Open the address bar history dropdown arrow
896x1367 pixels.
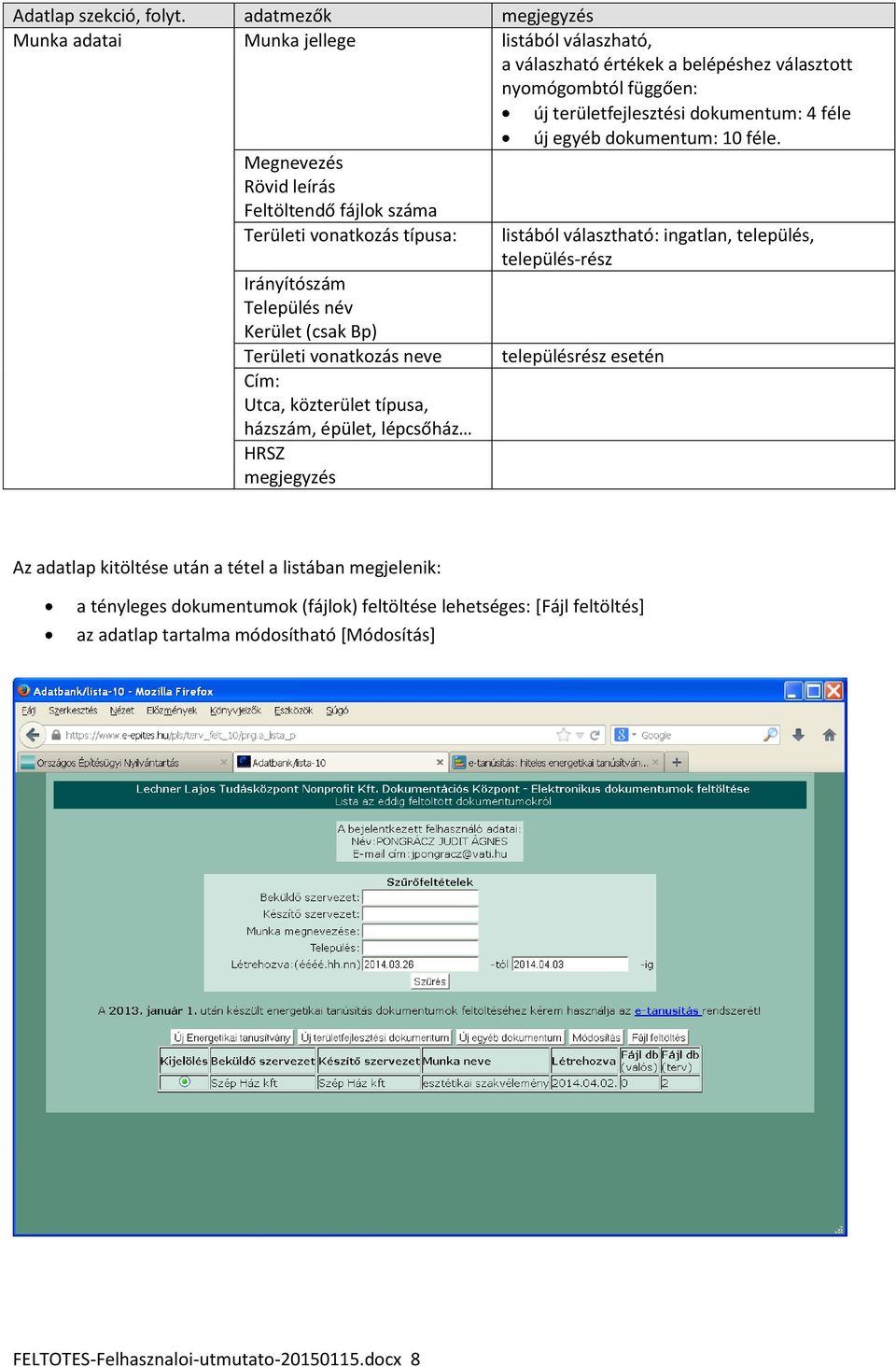click(x=580, y=735)
